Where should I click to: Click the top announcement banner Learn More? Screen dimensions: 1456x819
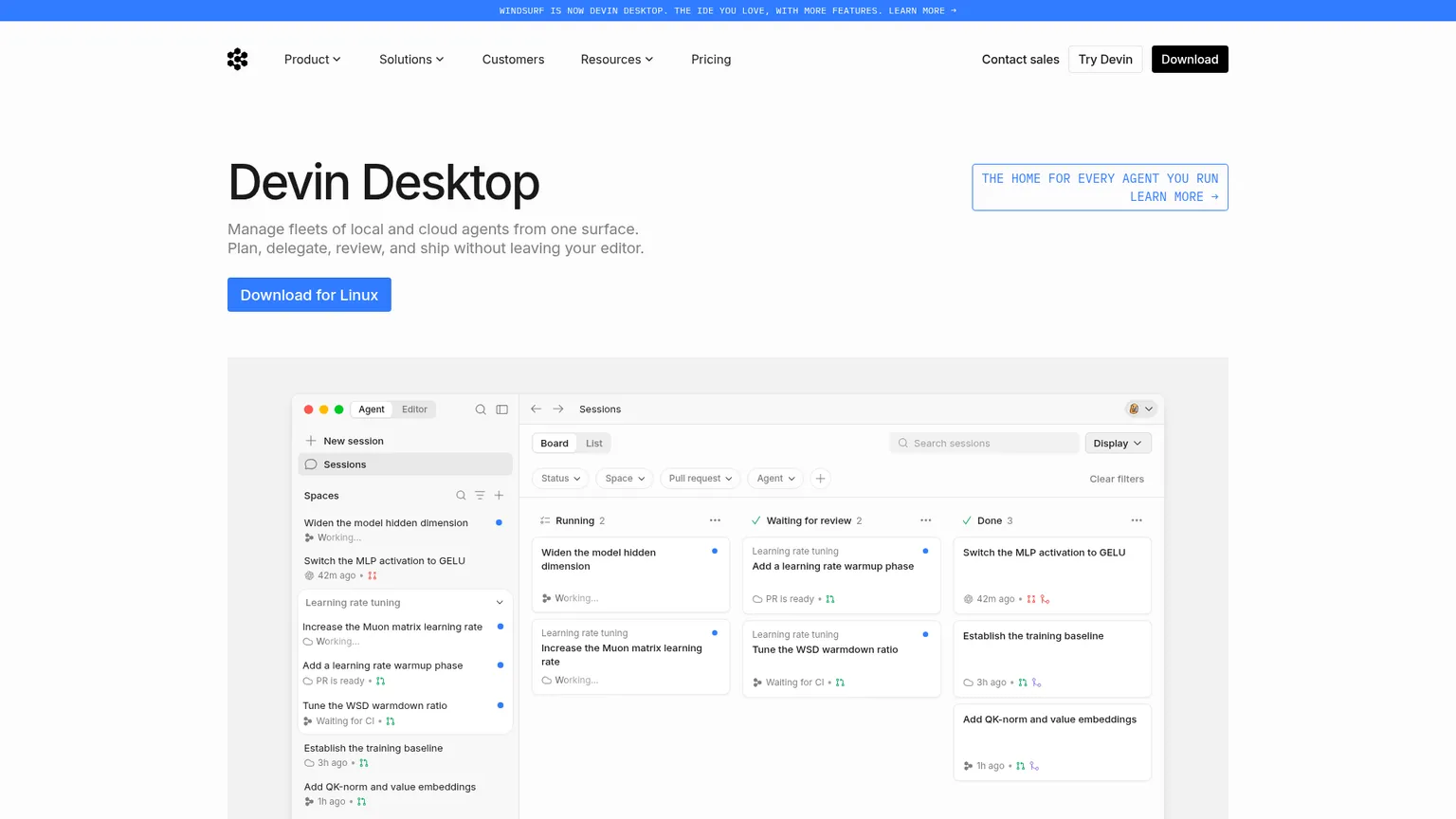pyautogui.click(x=922, y=10)
